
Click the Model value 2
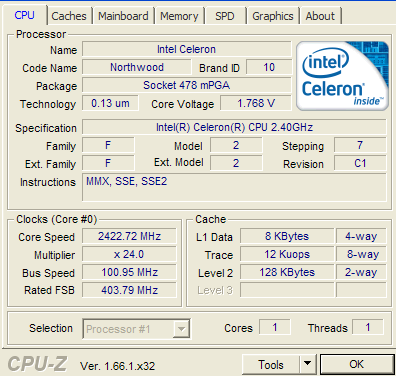pos(236,145)
